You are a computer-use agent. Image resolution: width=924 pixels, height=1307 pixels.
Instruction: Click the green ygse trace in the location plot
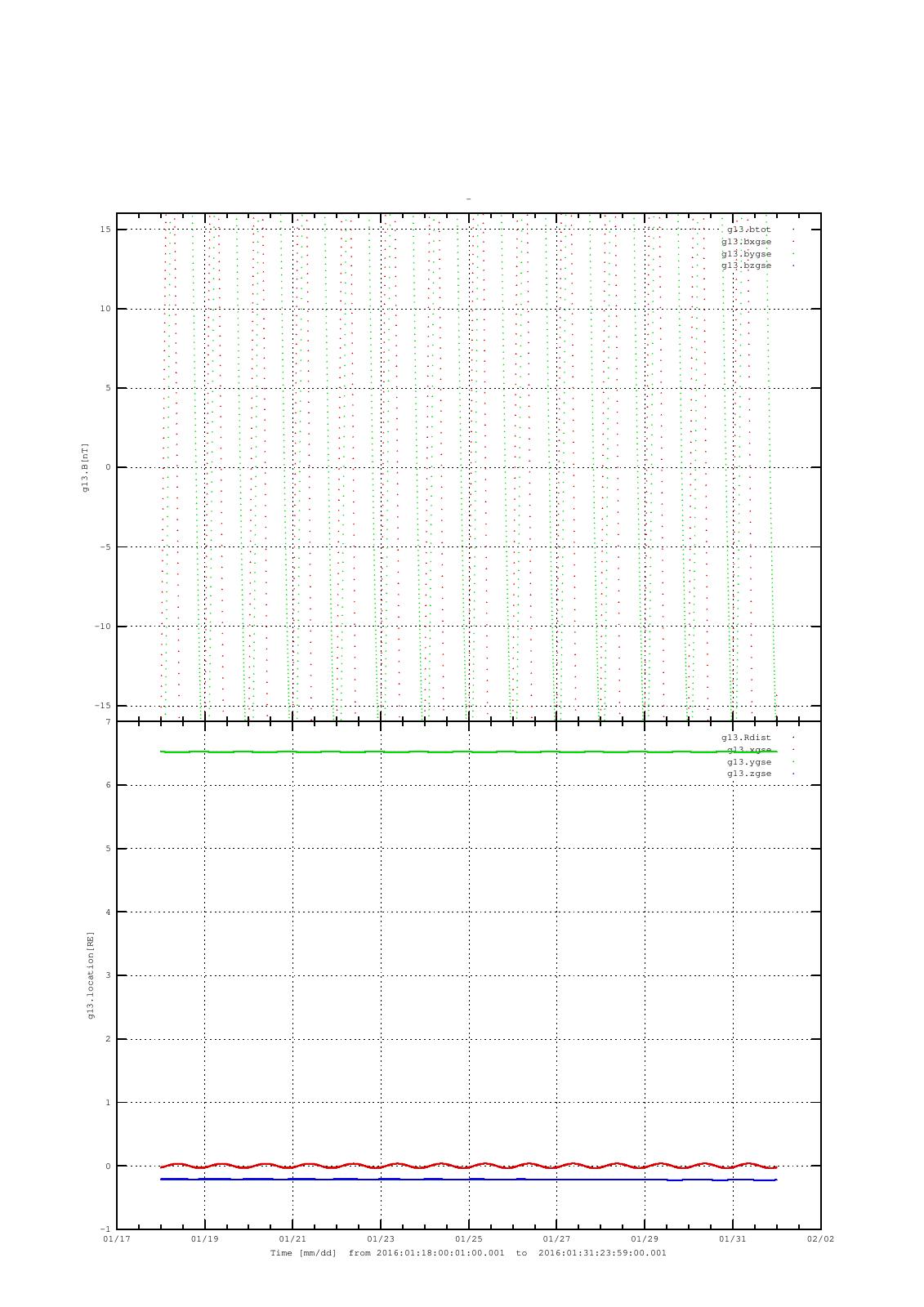468,752
